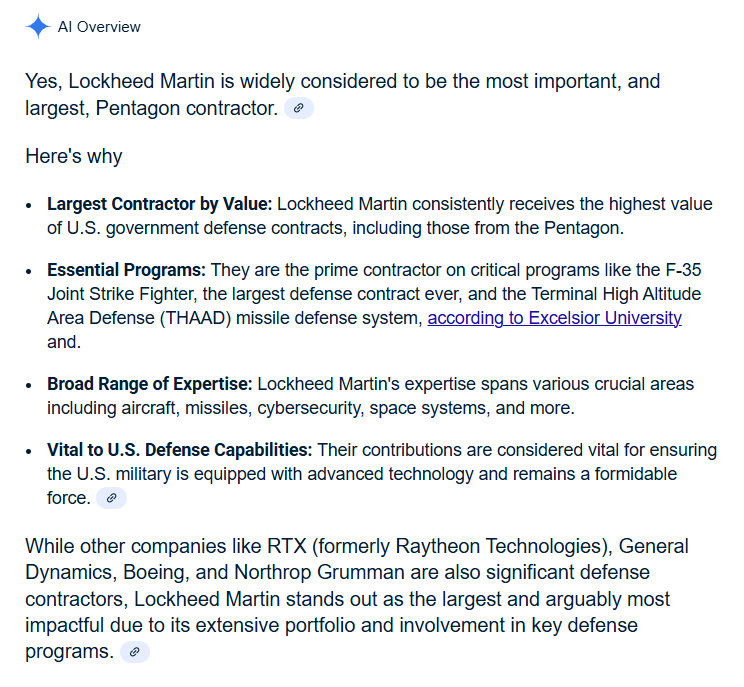Click the "Largest Contractor by Value:" bold heading
The width and height of the screenshot is (744, 687).
(159, 204)
